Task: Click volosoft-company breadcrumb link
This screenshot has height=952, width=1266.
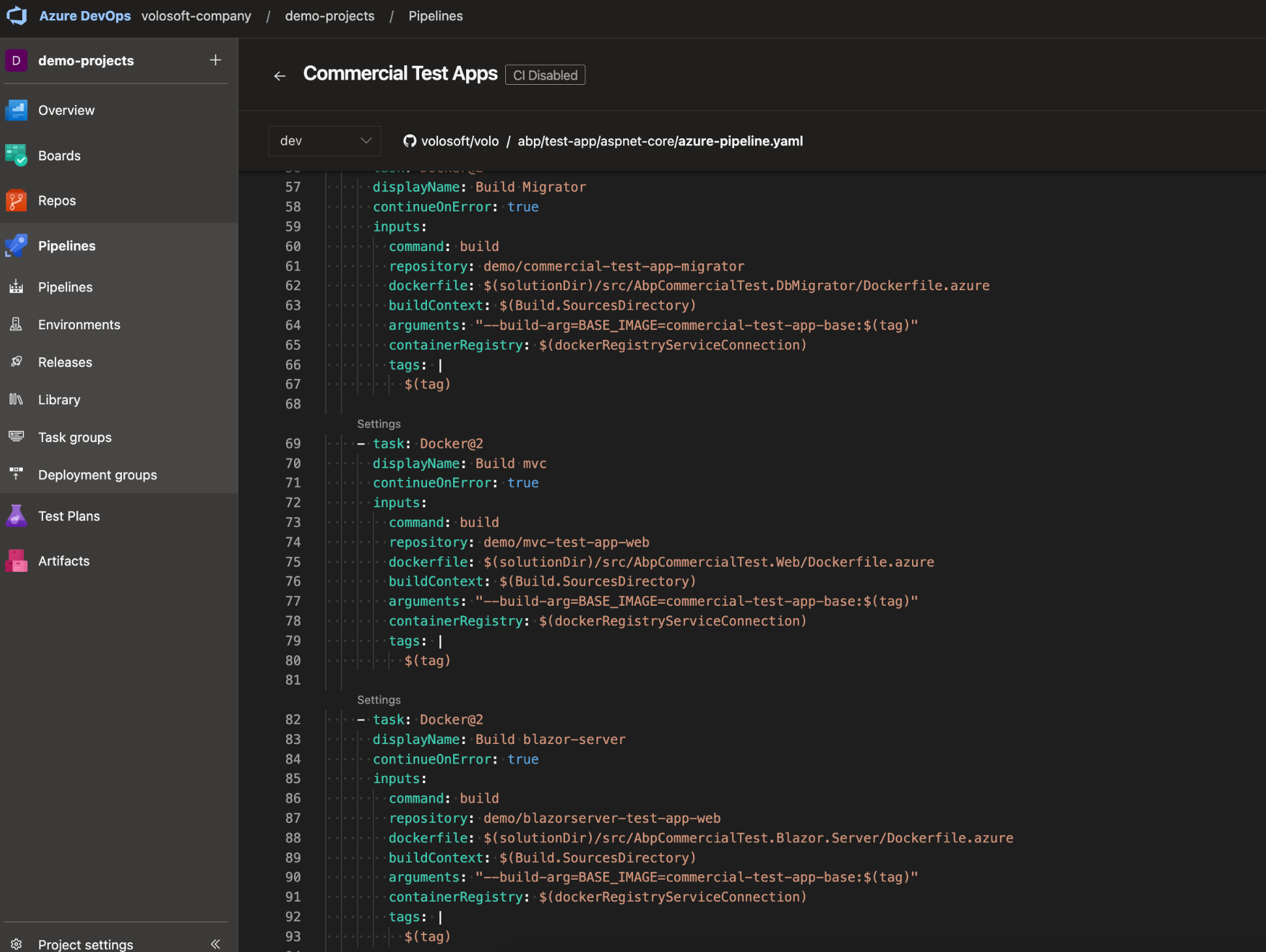Action: [x=196, y=16]
